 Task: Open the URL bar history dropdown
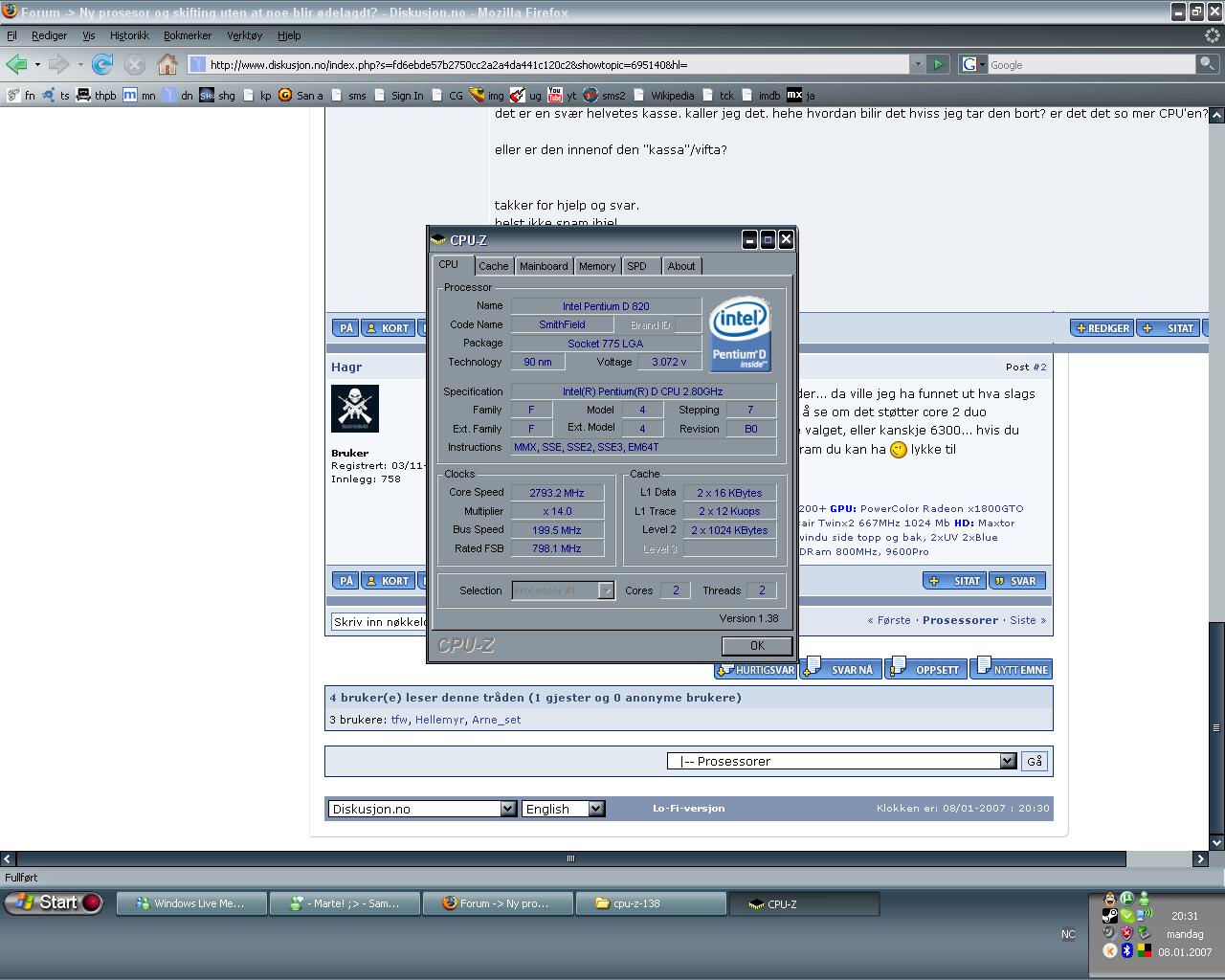click(917, 64)
